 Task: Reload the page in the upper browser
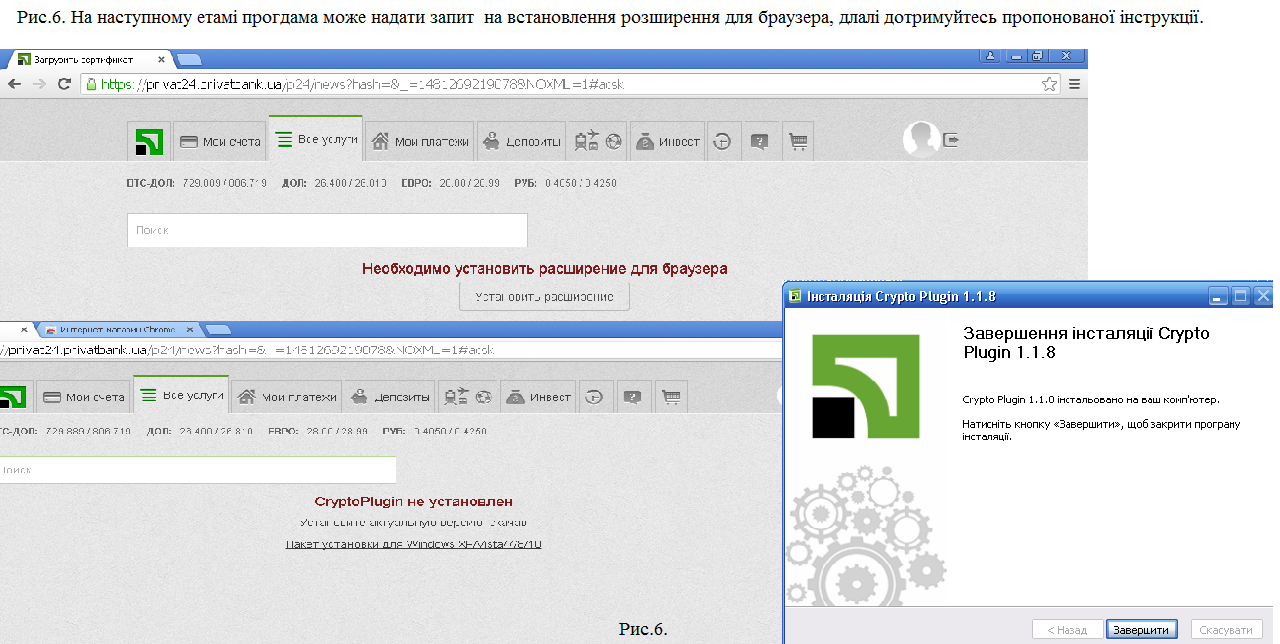coord(65,84)
